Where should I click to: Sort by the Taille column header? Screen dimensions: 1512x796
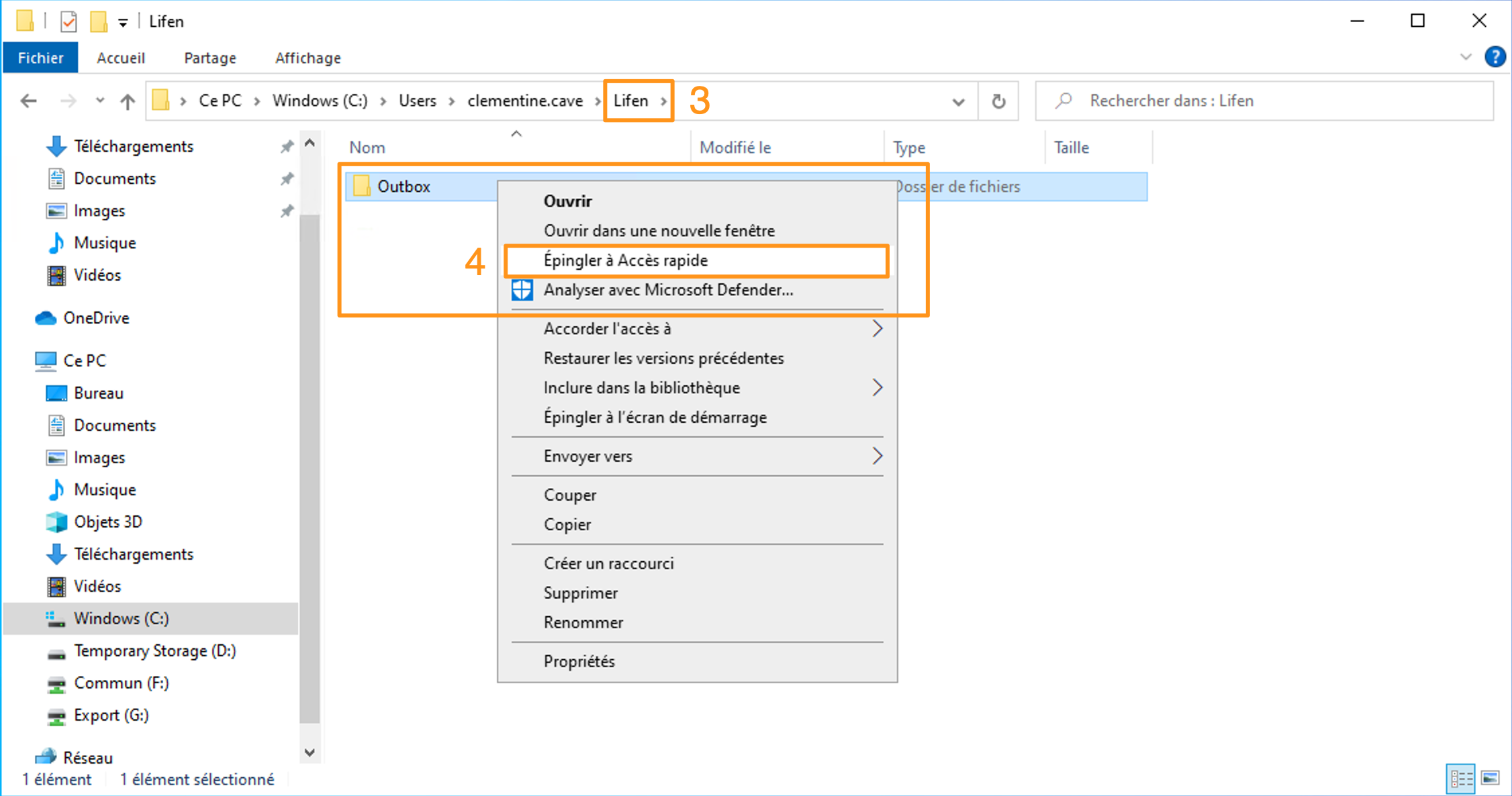pos(1072,148)
